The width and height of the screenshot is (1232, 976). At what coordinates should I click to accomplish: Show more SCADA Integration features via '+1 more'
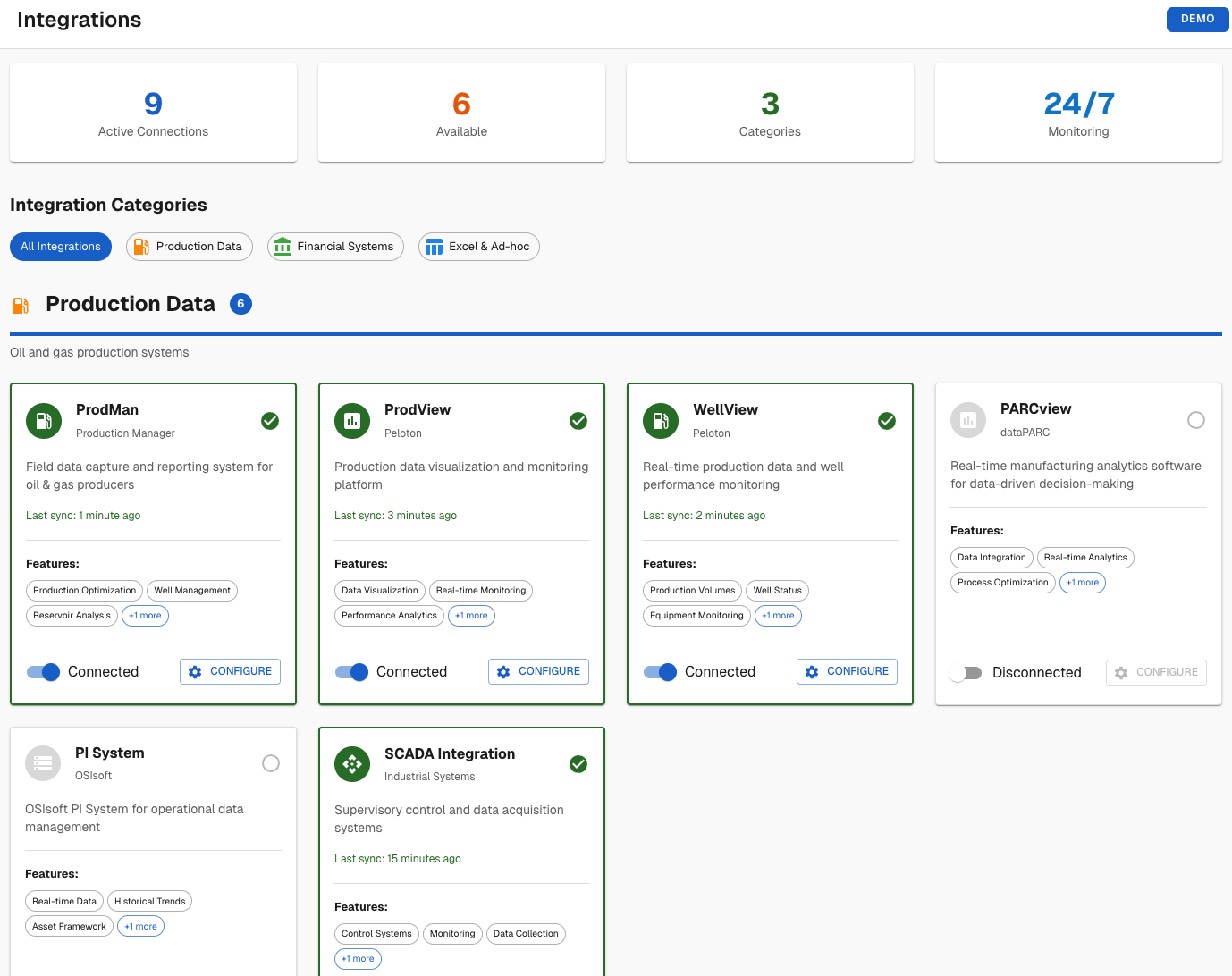click(x=358, y=958)
